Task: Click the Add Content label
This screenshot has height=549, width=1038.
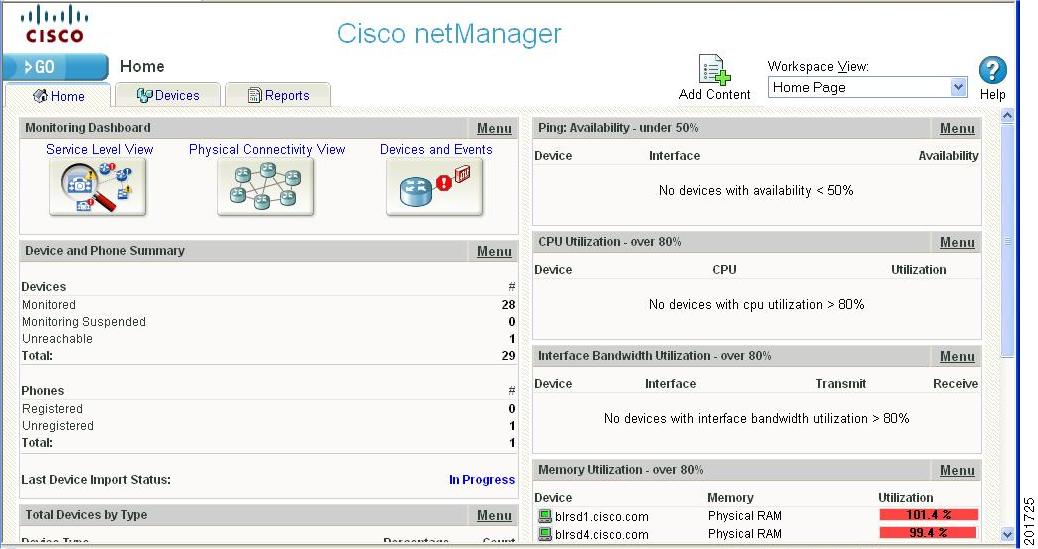Action: pyautogui.click(x=714, y=94)
